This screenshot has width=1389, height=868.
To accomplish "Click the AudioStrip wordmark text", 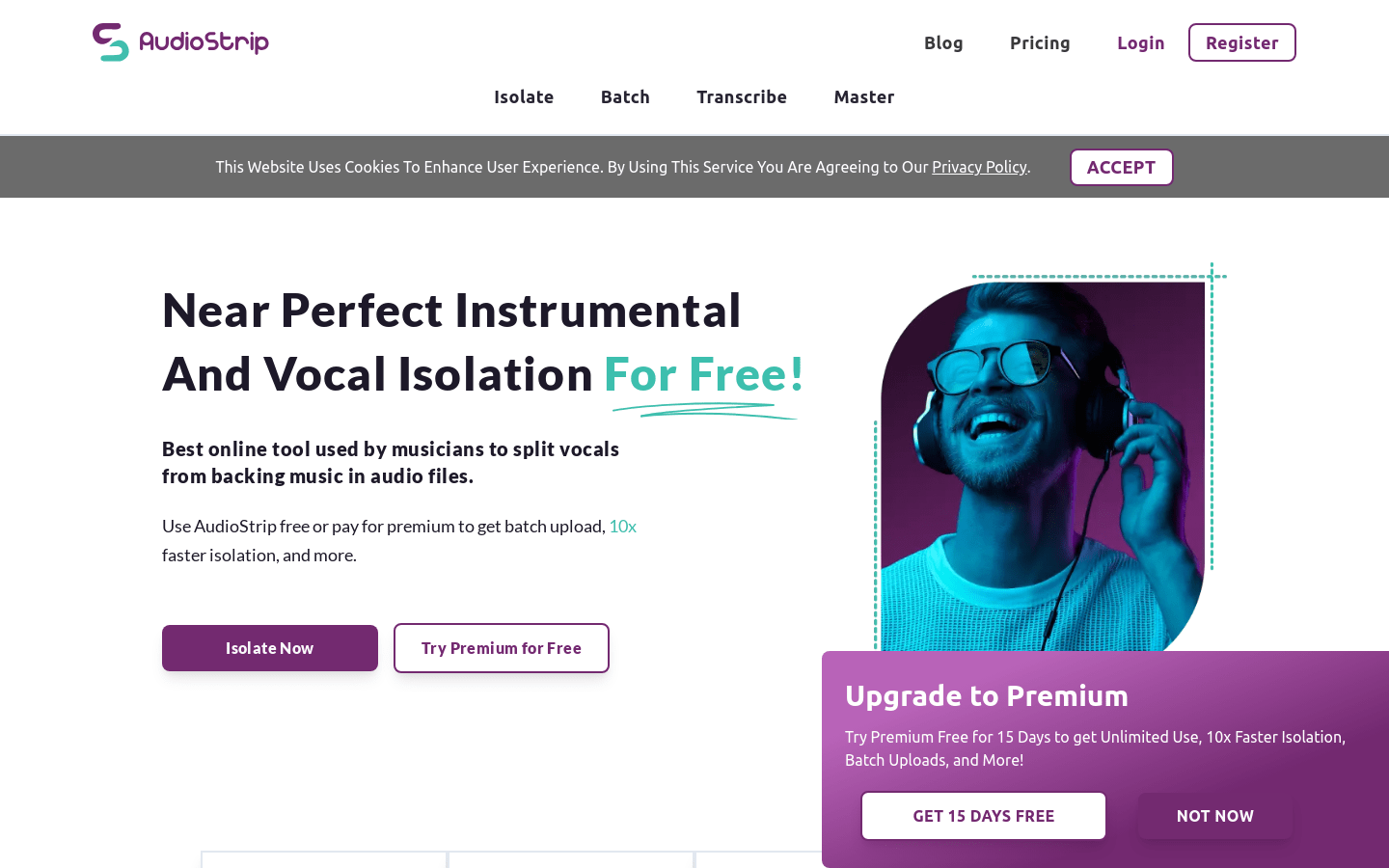I will pos(204,41).
